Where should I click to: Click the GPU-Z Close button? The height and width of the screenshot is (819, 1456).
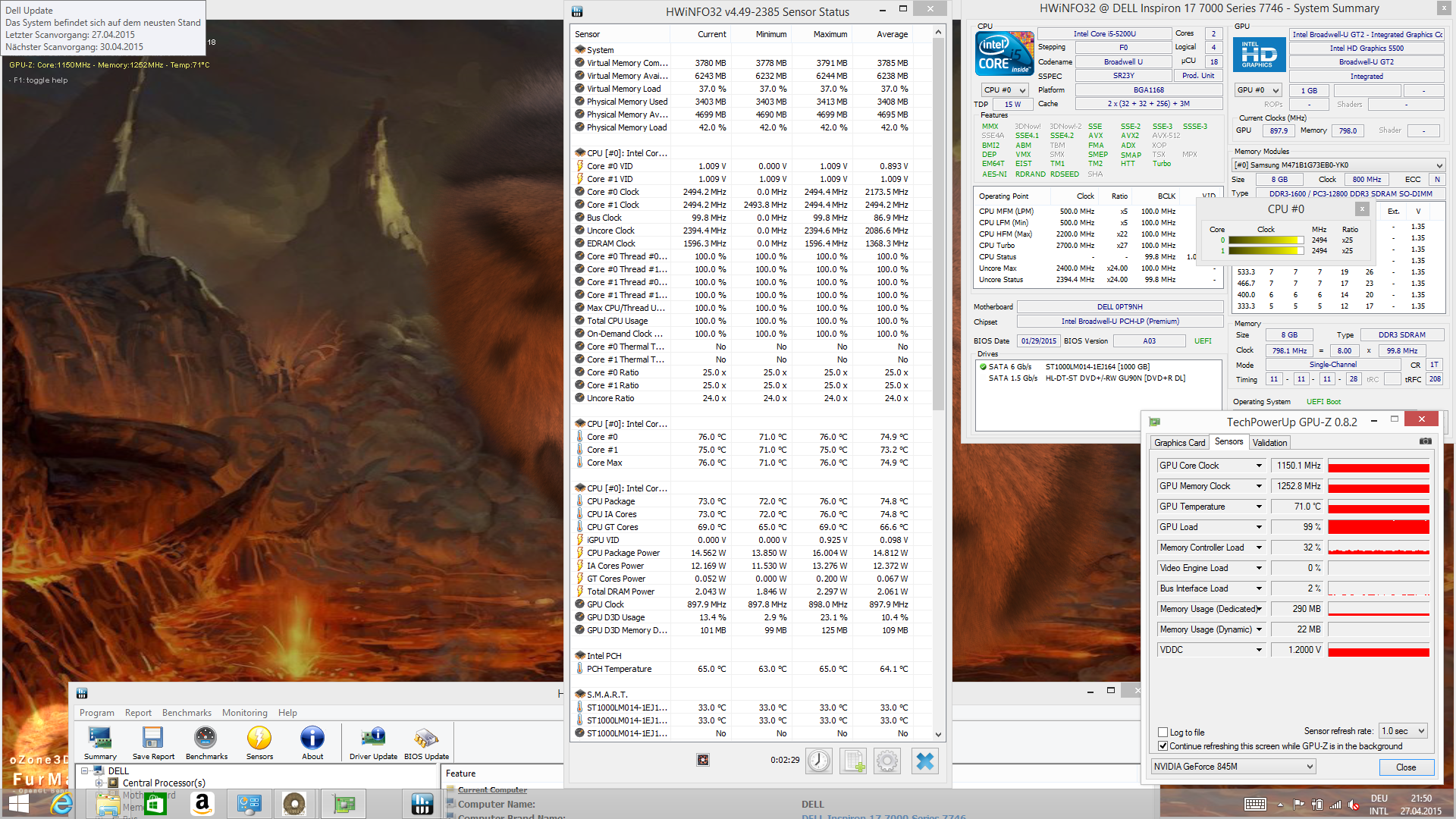tap(1406, 767)
